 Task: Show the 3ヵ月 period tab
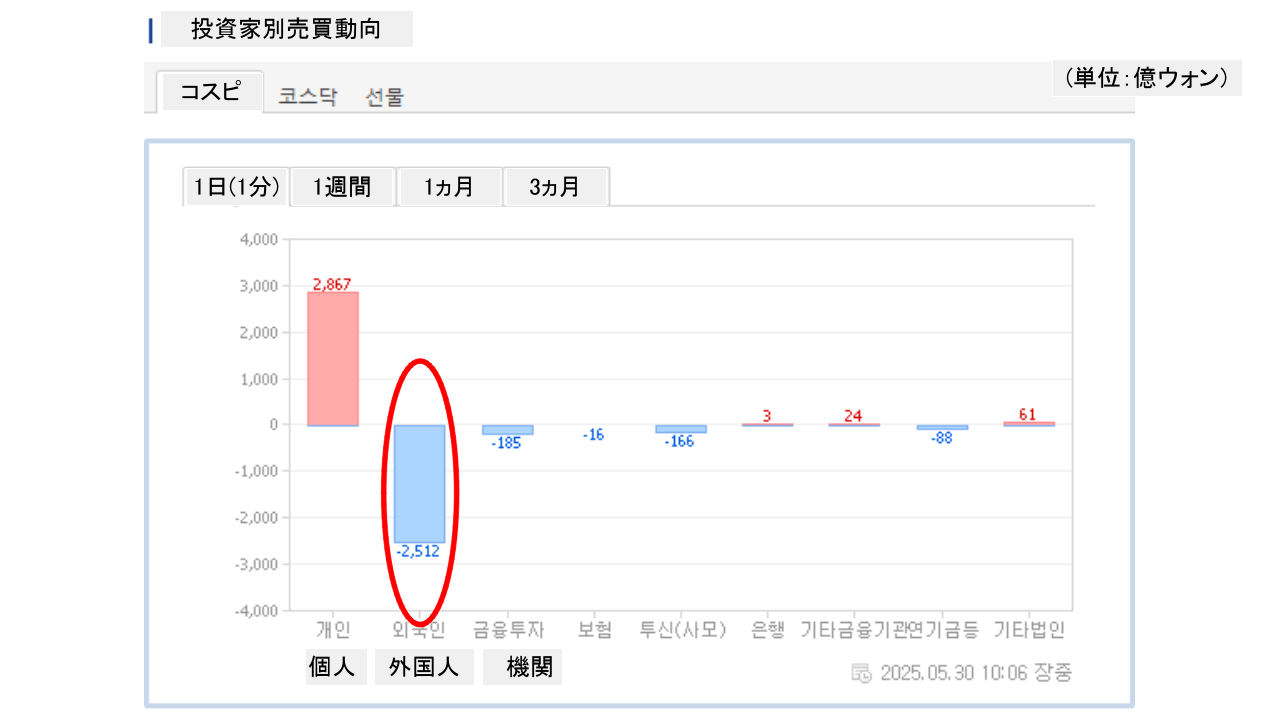(x=555, y=187)
